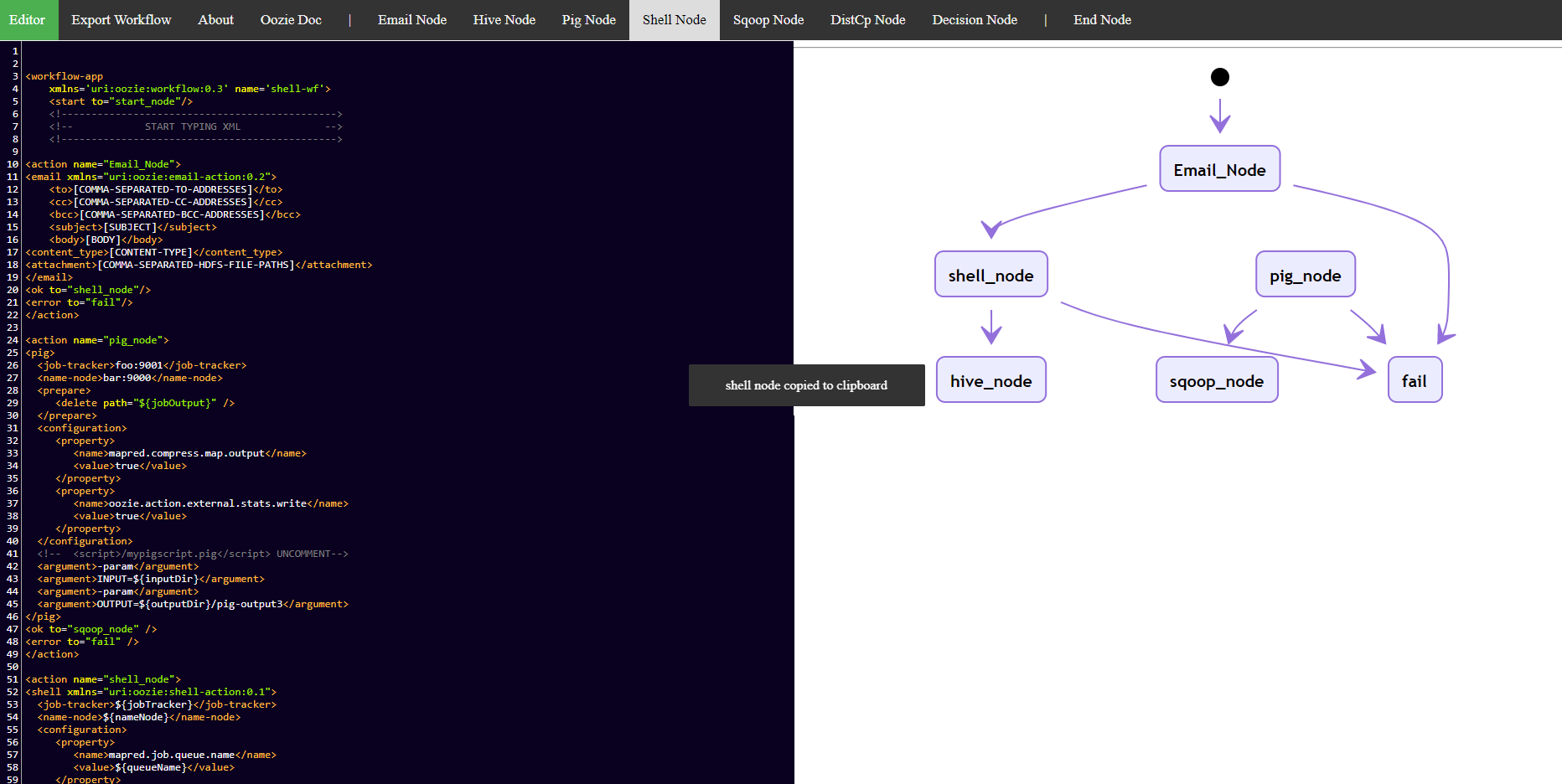Dismiss the 'shell node copied to clipboard' toast
The width and height of the screenshot is (1562, 784).
click(x=807, y=385)
